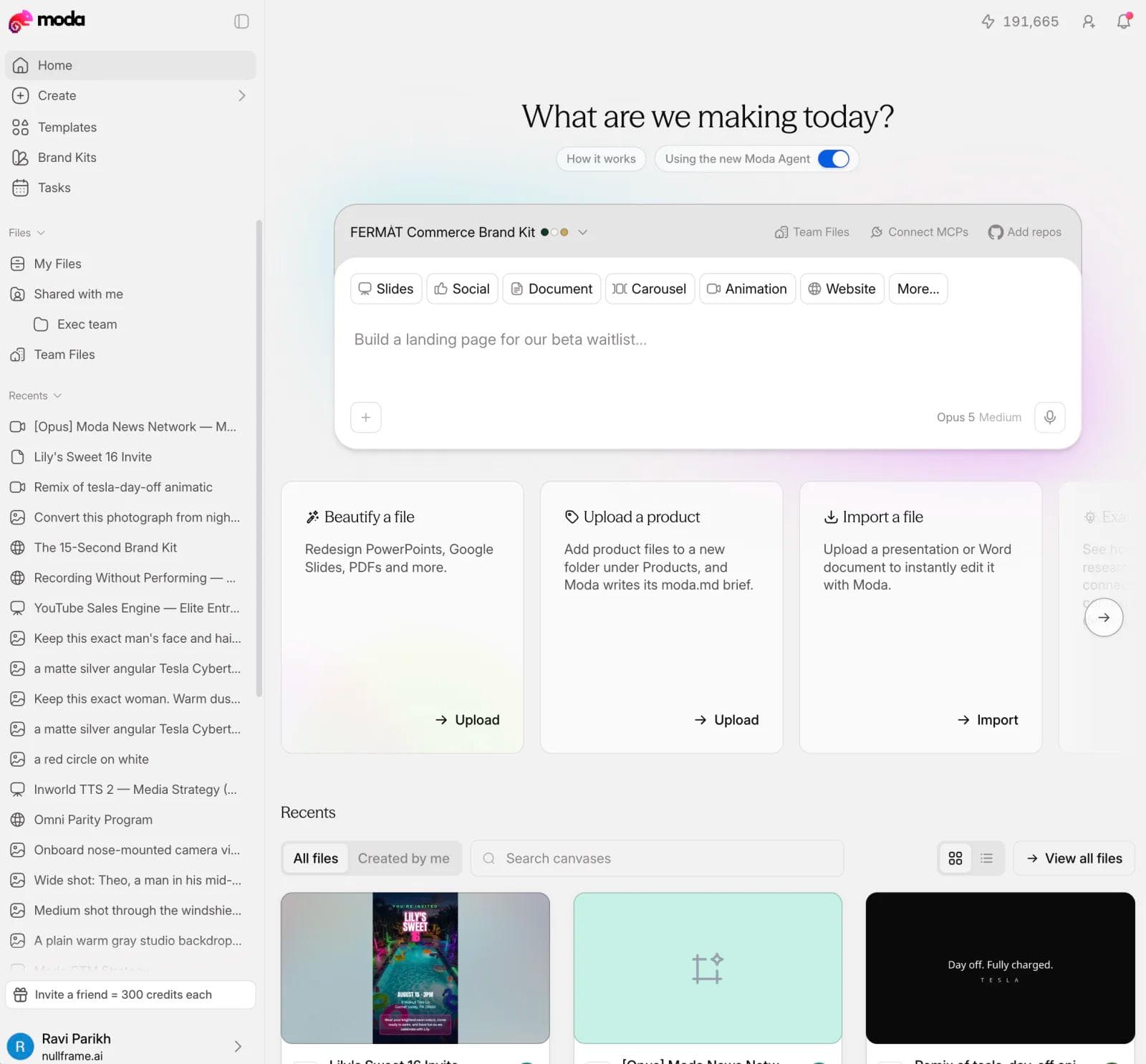1146x1064 pixels.
Task: Open Brand Kits in the sidebar
Action: pos(130,158)
